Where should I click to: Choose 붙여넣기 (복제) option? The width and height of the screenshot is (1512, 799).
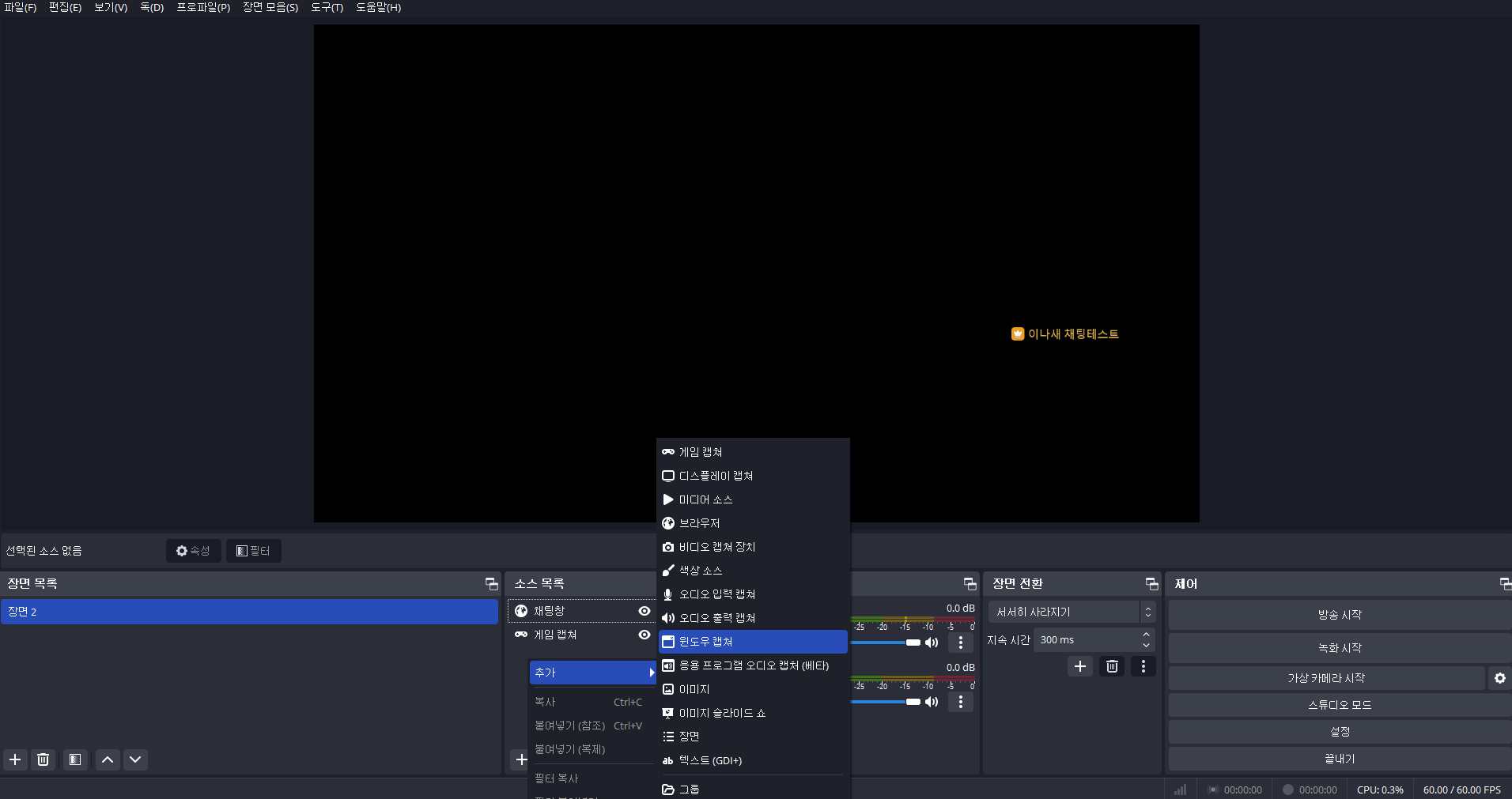point(593,749)
